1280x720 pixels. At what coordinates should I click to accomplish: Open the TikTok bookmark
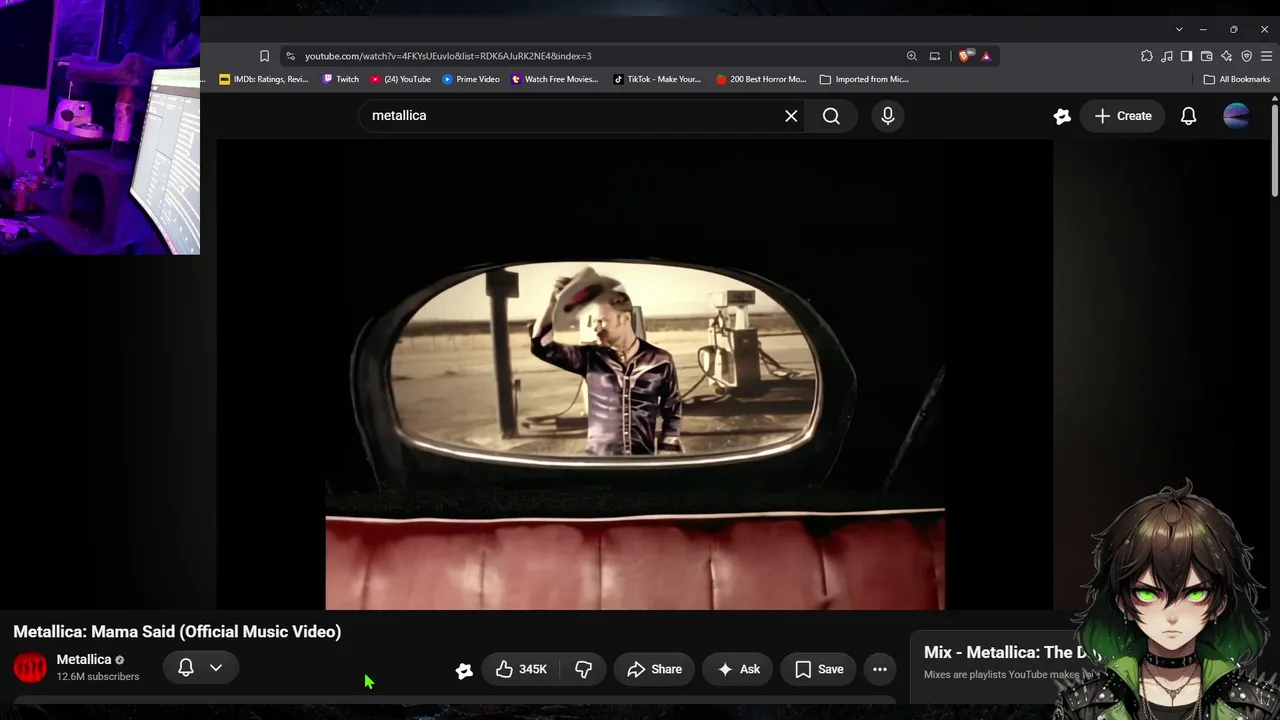657,79
